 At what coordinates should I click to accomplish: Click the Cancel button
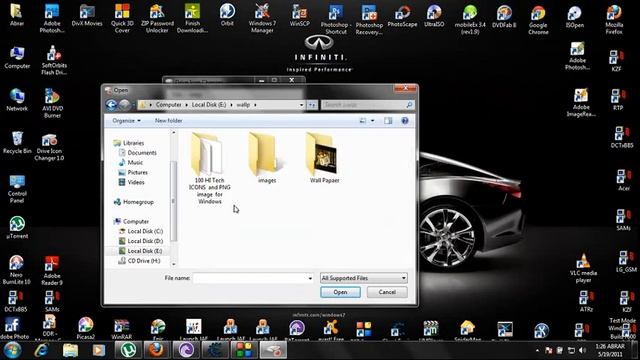click(387, 292)
